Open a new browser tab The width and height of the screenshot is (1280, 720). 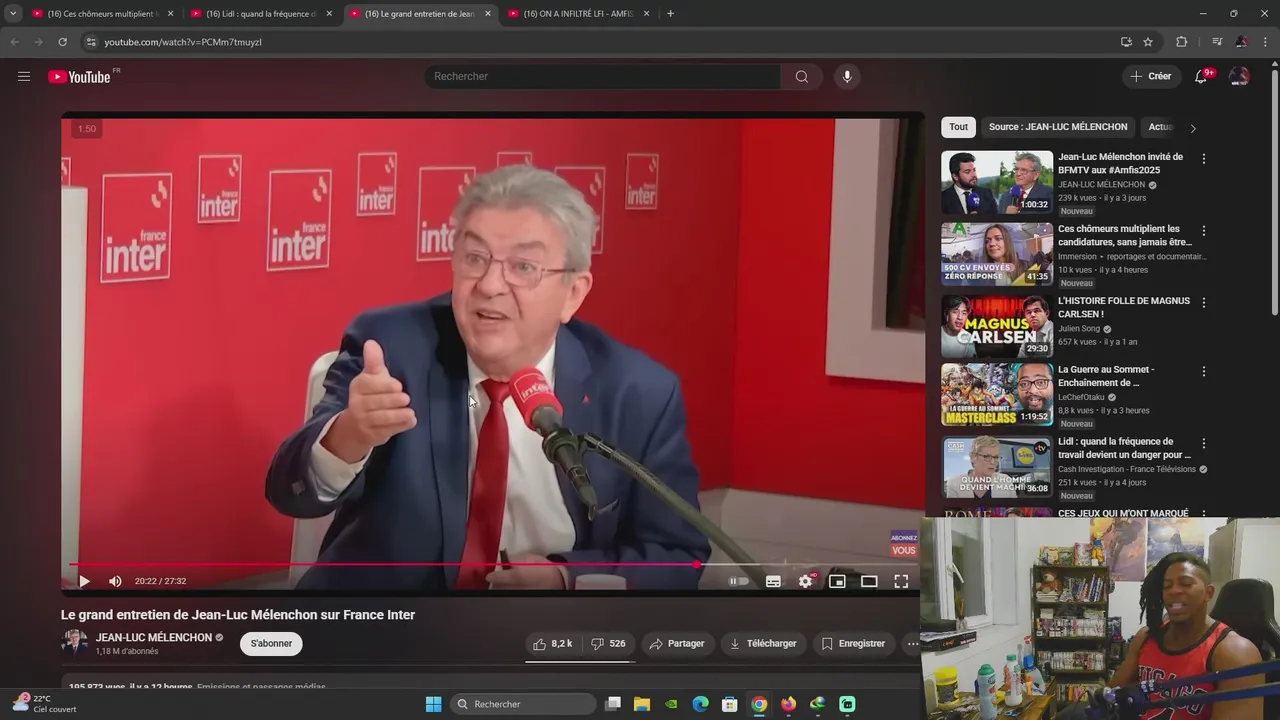click(670, 14)
